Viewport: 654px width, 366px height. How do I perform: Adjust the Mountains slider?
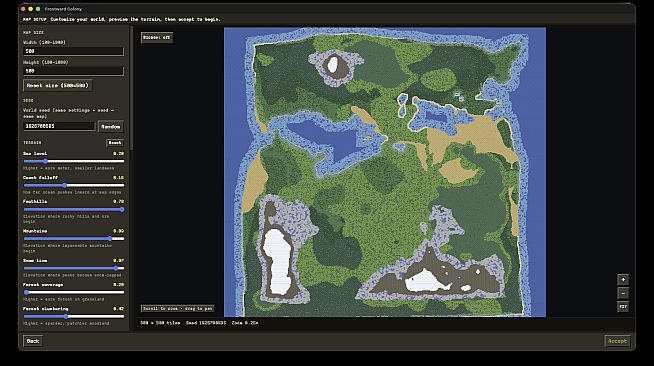73,238
